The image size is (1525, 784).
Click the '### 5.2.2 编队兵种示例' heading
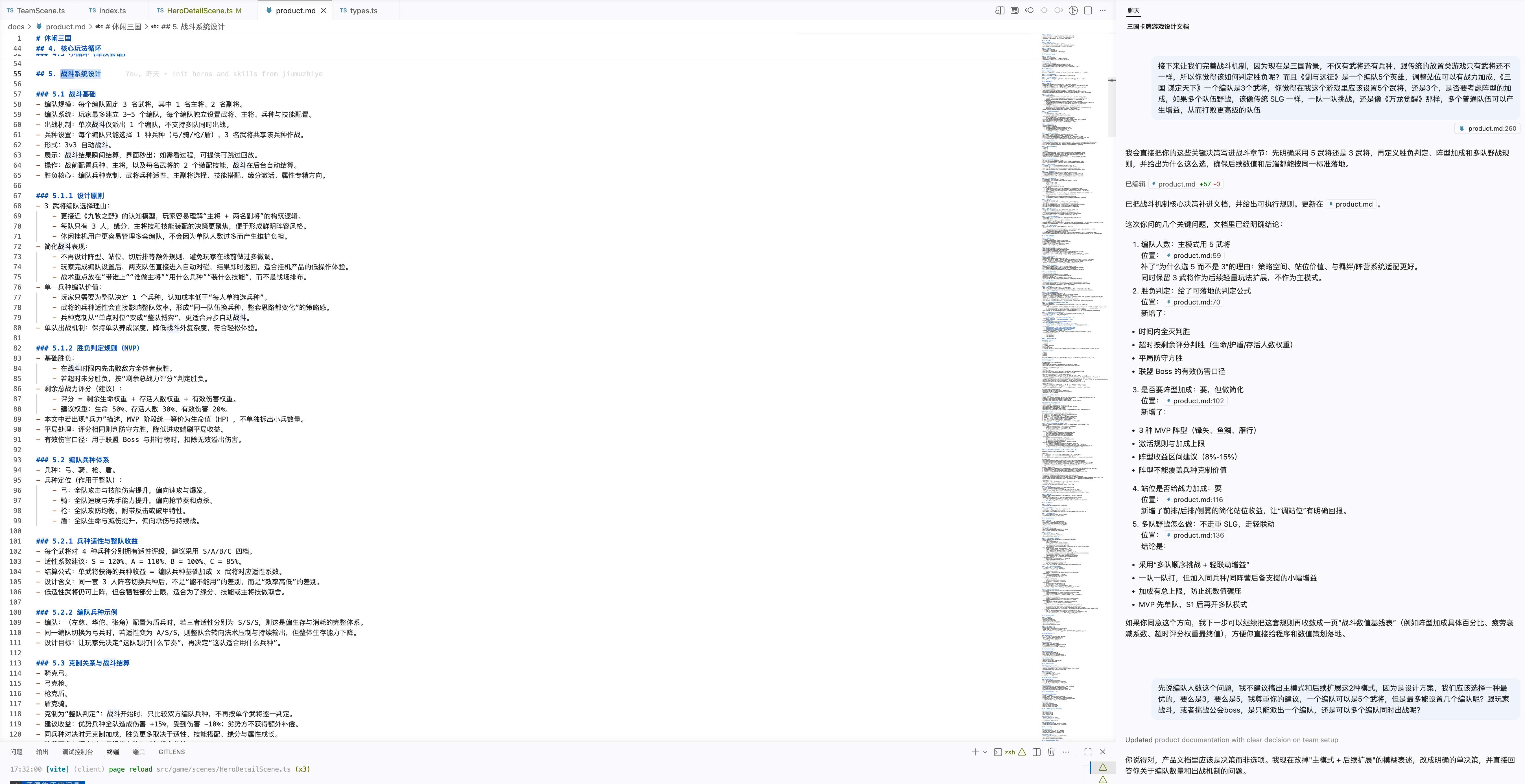point(77,612)
